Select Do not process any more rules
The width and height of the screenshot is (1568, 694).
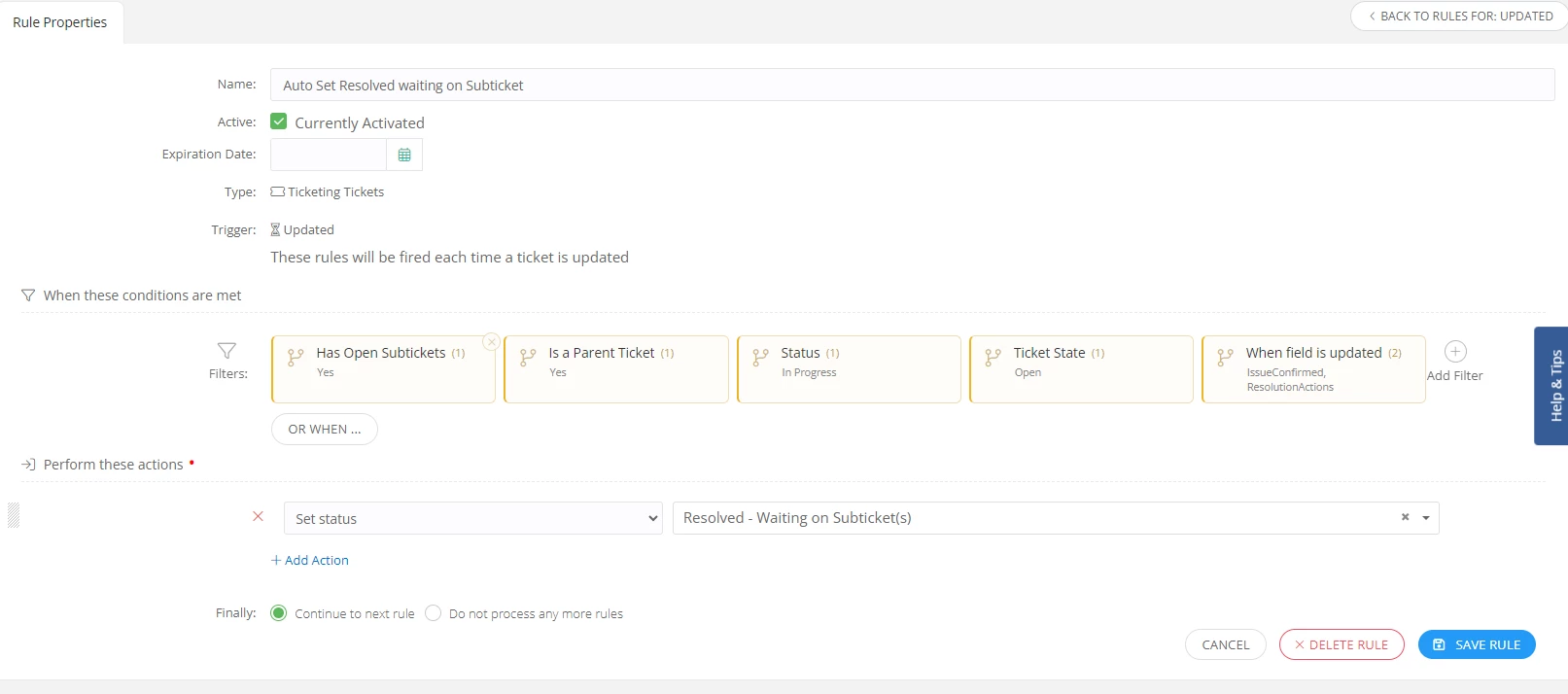tap(434, 613)
